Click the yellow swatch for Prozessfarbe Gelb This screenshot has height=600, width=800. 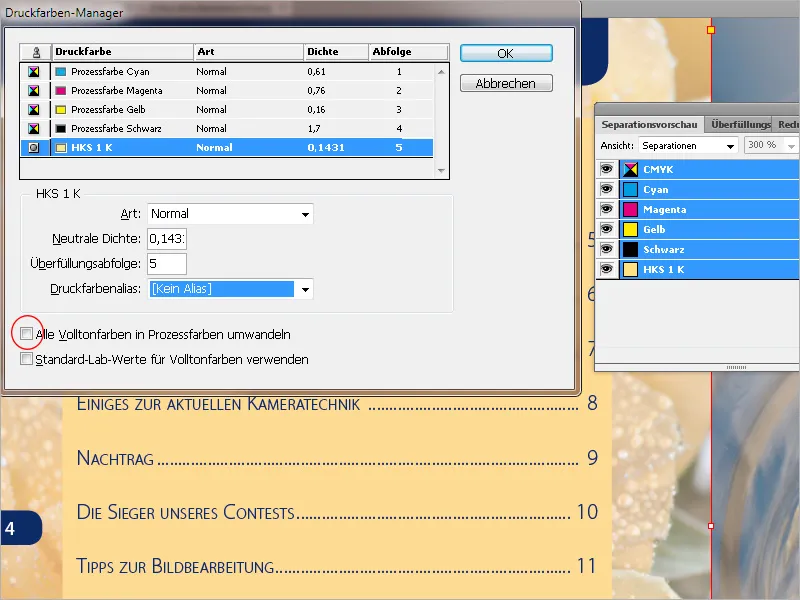[61, 109]
